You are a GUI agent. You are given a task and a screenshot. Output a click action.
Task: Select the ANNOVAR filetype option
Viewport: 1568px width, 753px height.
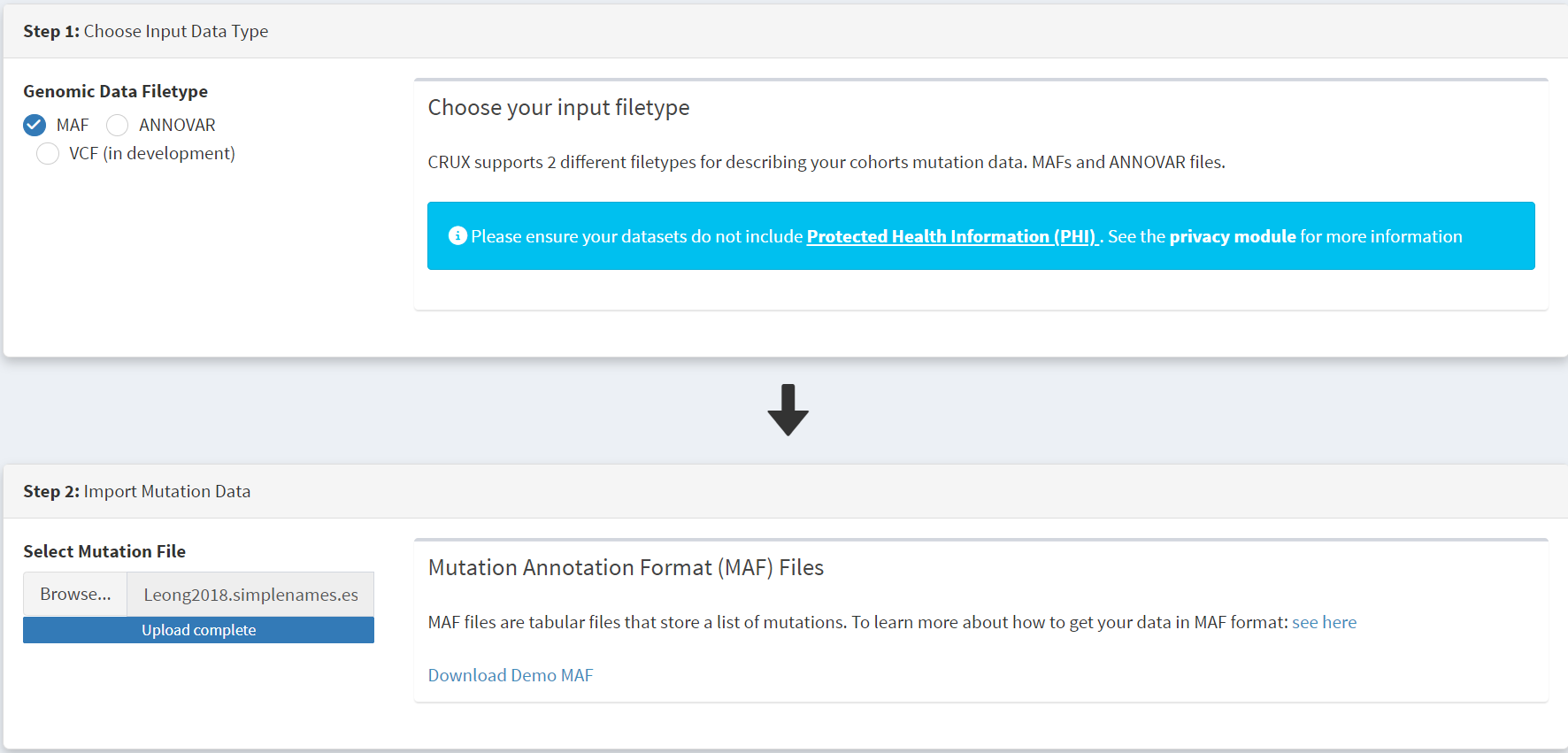(118, 125)
